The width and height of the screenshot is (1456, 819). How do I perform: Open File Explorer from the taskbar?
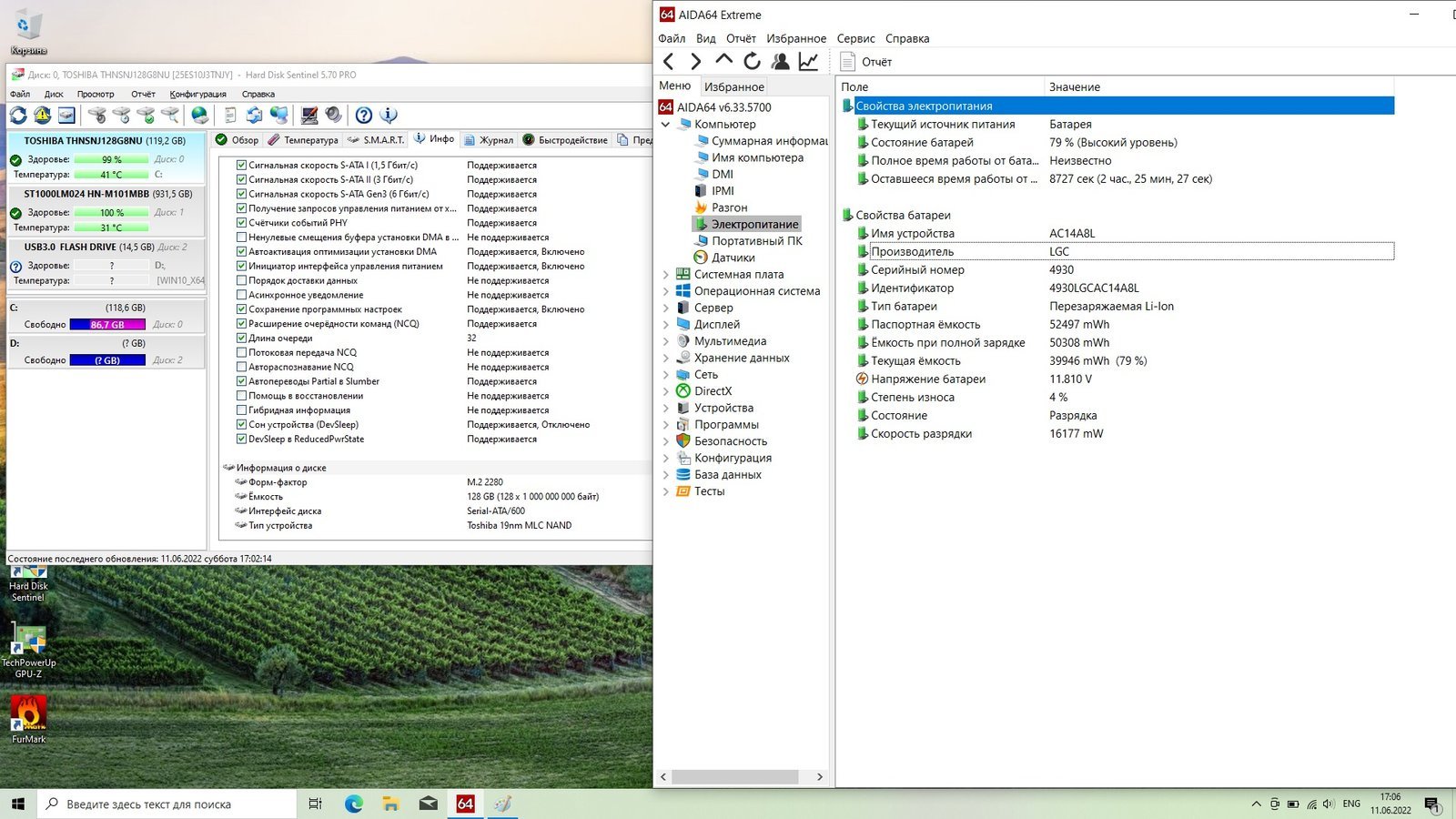pos(390,804)
